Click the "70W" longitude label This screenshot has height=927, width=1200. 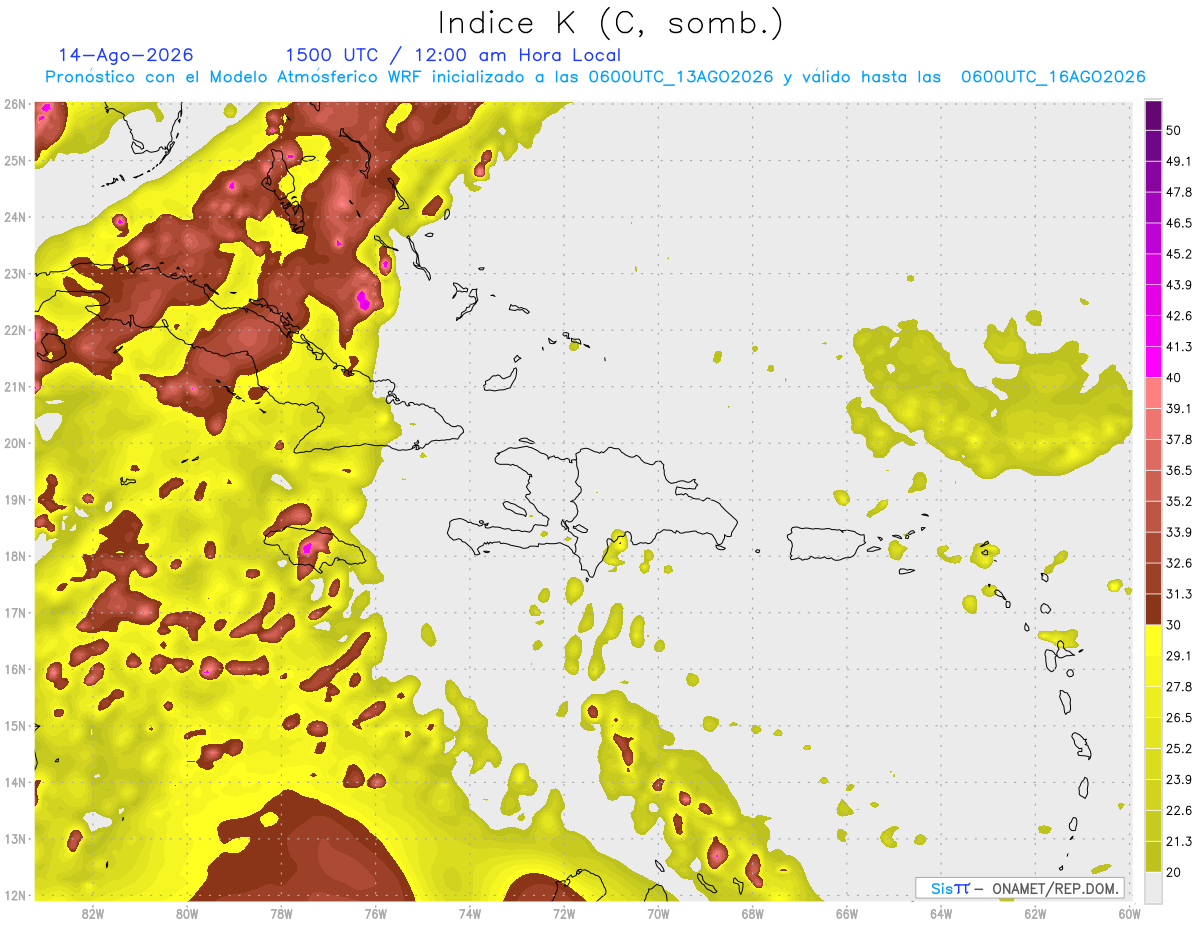pos(658,914)
